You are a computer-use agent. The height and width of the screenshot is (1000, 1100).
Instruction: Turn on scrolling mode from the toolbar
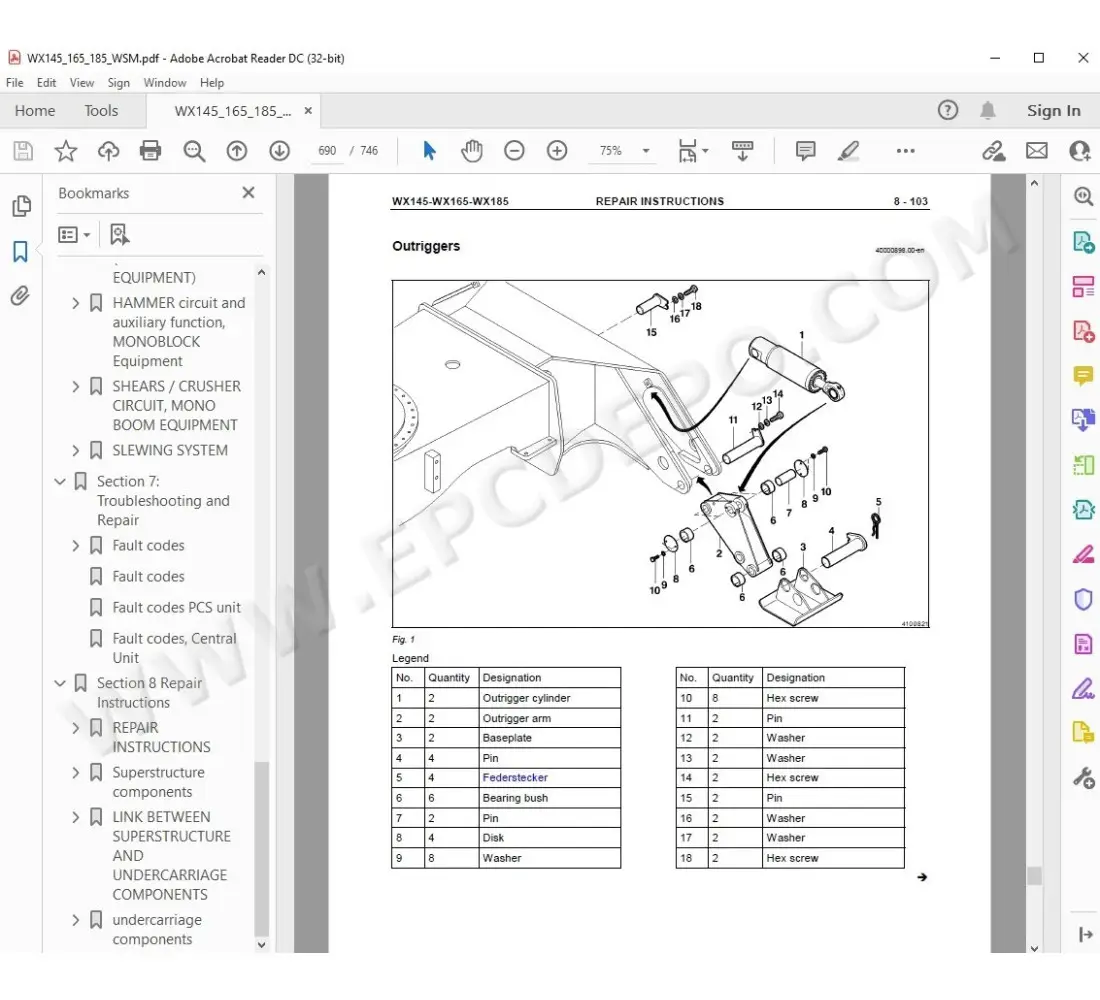point(742,151)
